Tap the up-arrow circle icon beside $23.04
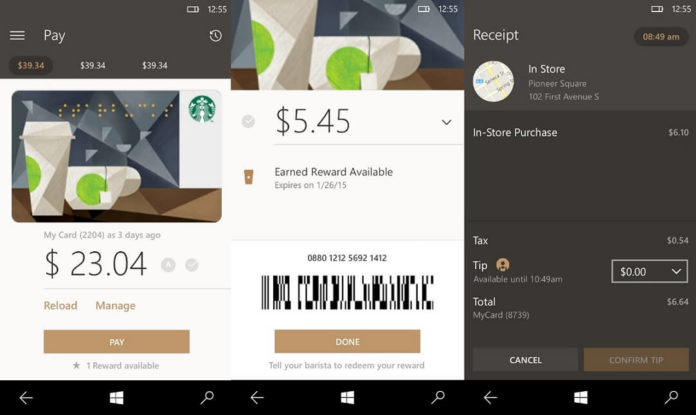 168,265
